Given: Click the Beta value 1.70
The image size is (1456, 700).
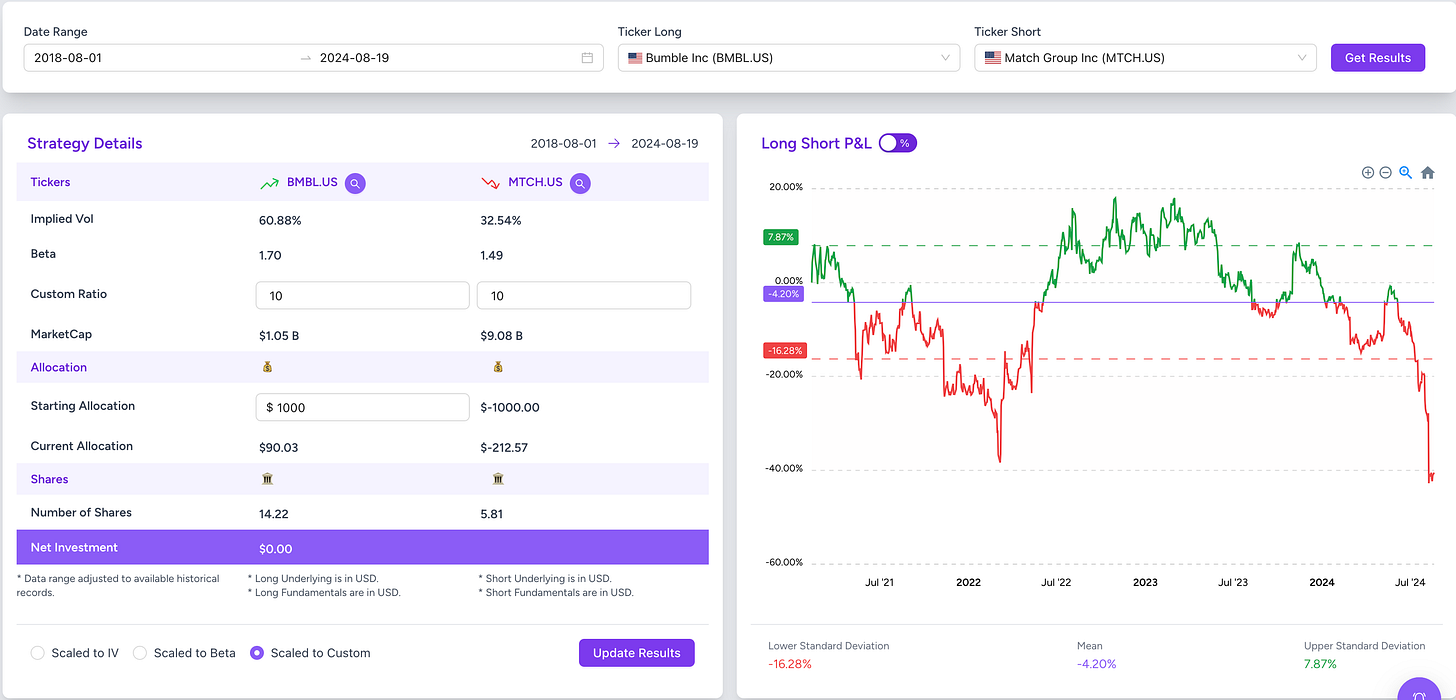Looking at the screenshot, I should pos(270,255).
